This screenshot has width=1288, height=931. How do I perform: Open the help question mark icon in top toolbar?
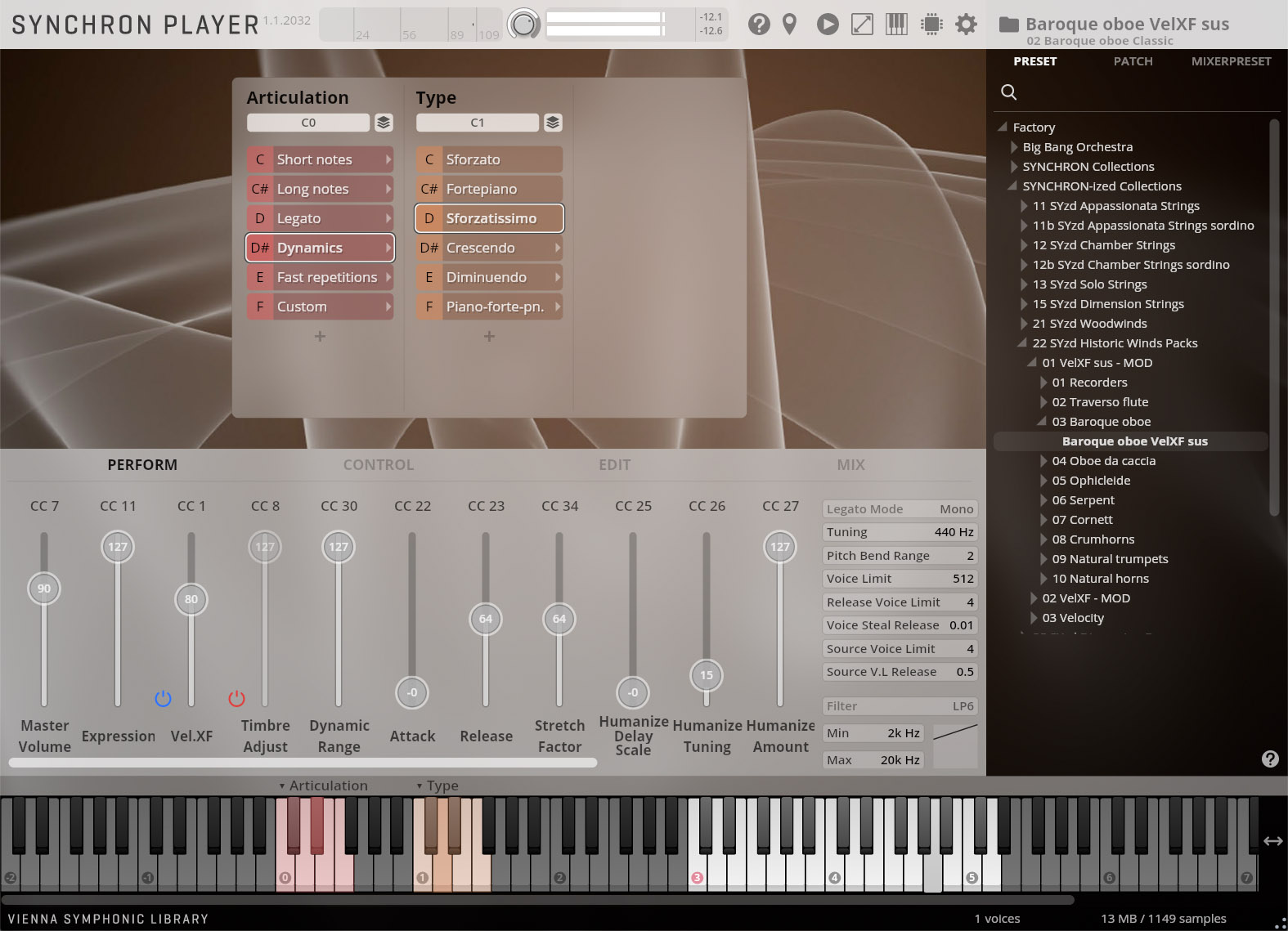(759, 25)
